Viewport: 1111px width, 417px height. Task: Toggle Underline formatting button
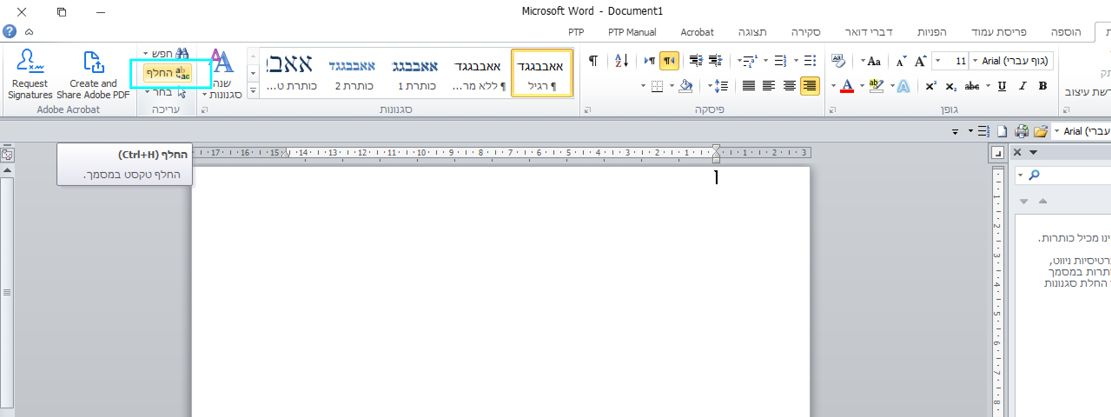[1001, 86]
